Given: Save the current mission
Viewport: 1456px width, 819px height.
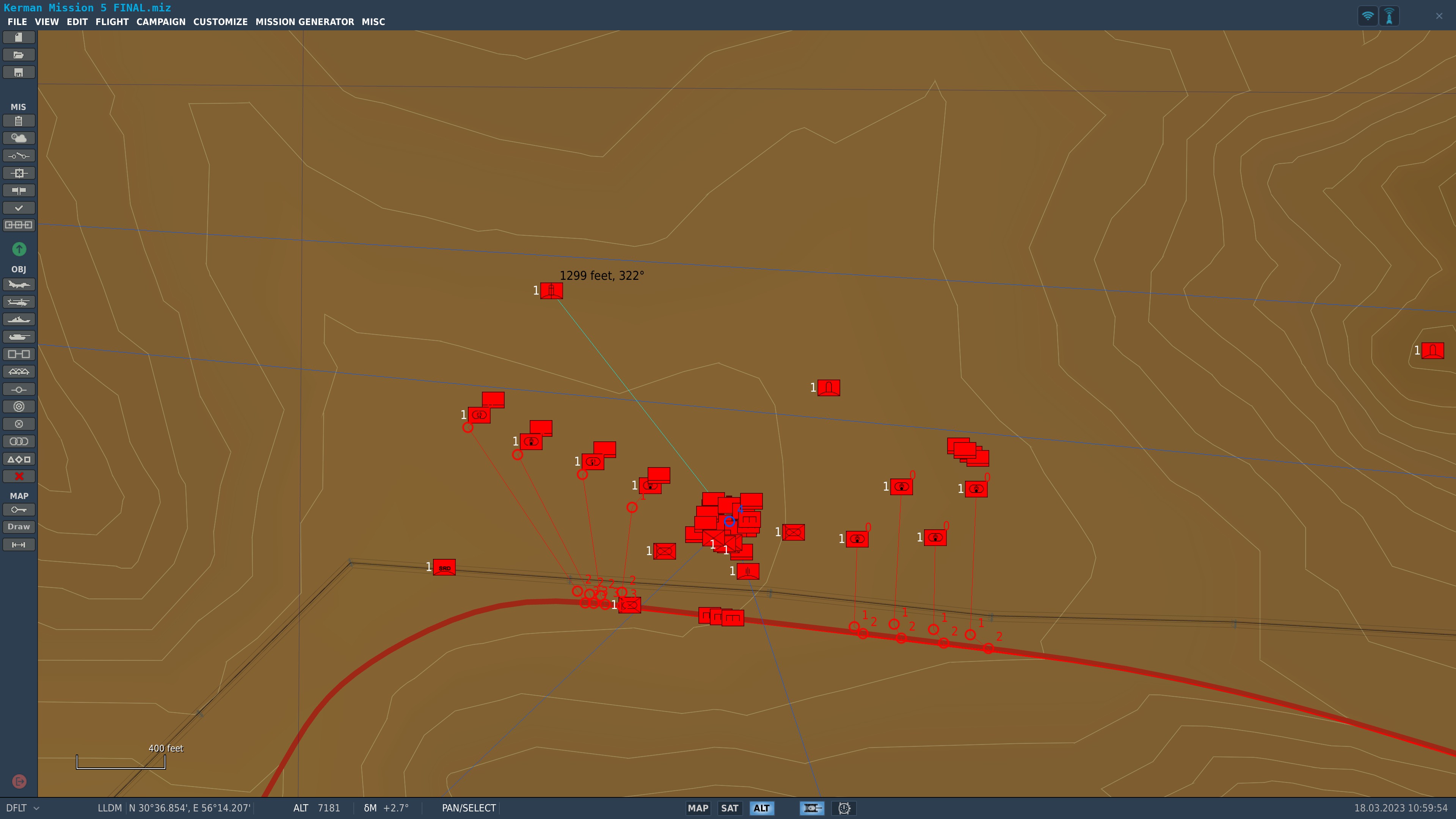Looking at the screenshot, I should [19, 72].
